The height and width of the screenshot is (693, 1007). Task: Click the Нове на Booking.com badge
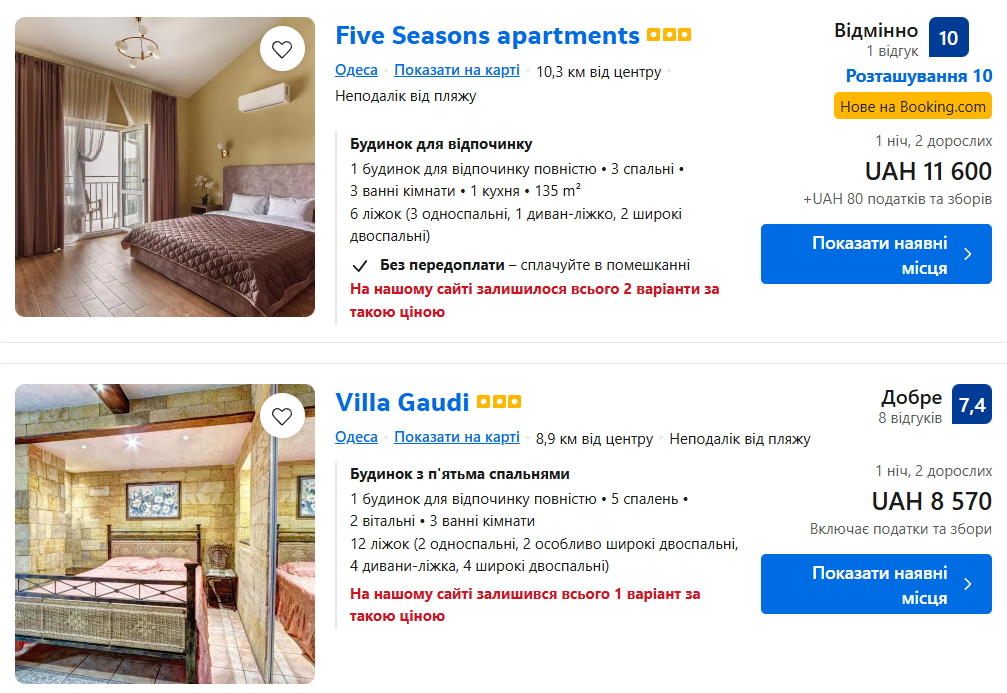coord(912,106)
